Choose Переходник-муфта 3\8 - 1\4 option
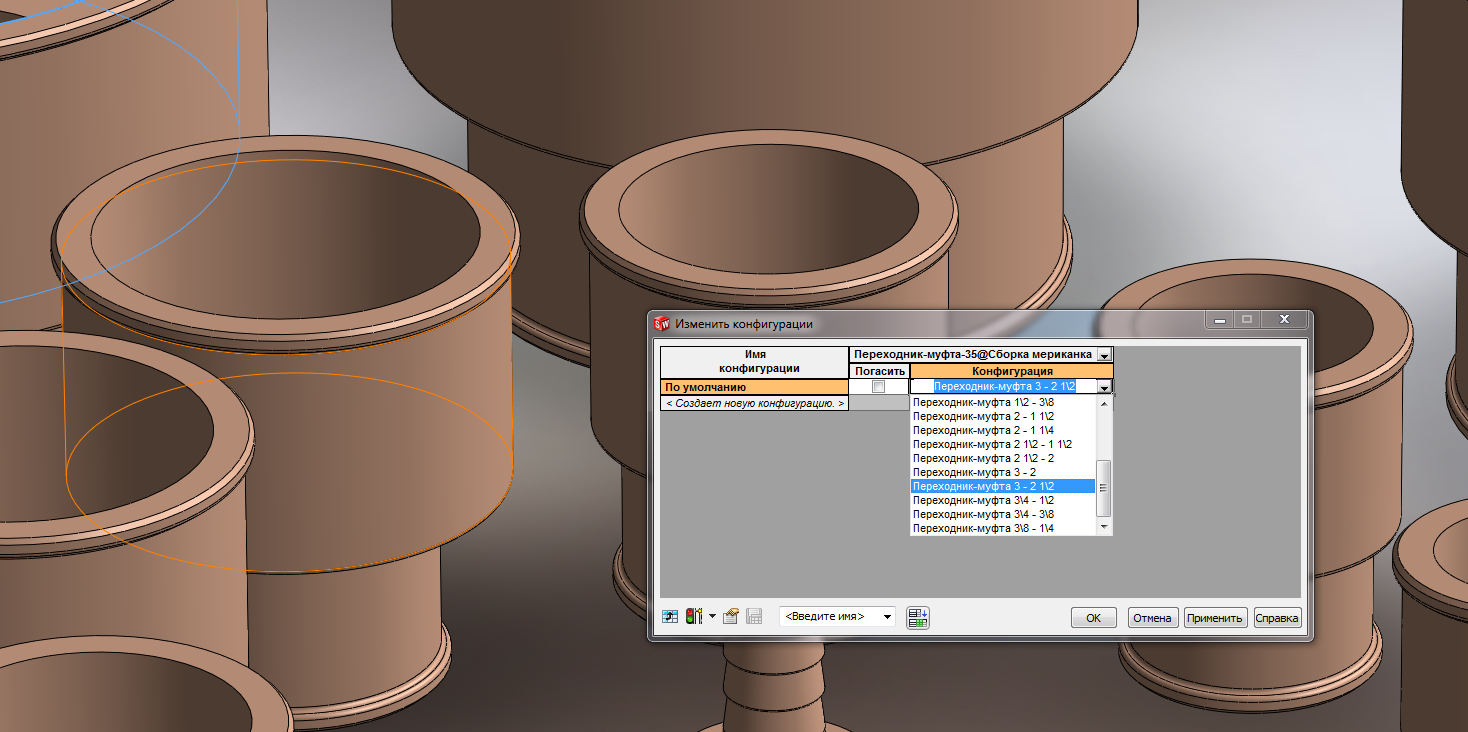 [1003, 528]
